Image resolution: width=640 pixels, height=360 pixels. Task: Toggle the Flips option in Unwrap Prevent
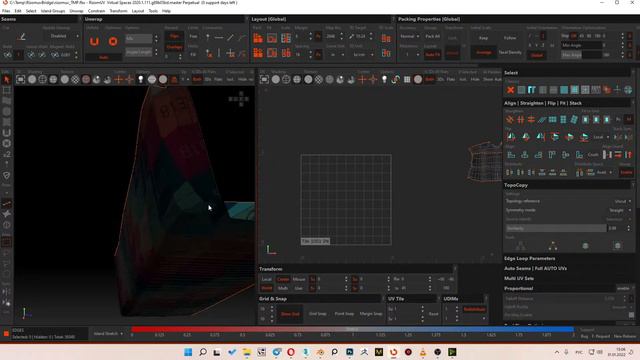[174, 36]
